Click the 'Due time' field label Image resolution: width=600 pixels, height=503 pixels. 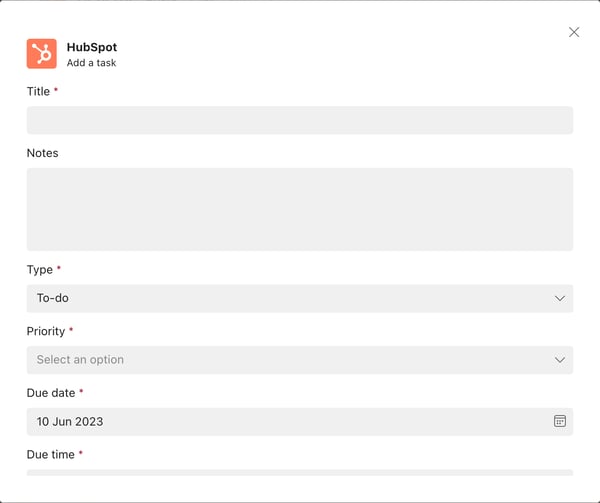[x=51, y=454]
